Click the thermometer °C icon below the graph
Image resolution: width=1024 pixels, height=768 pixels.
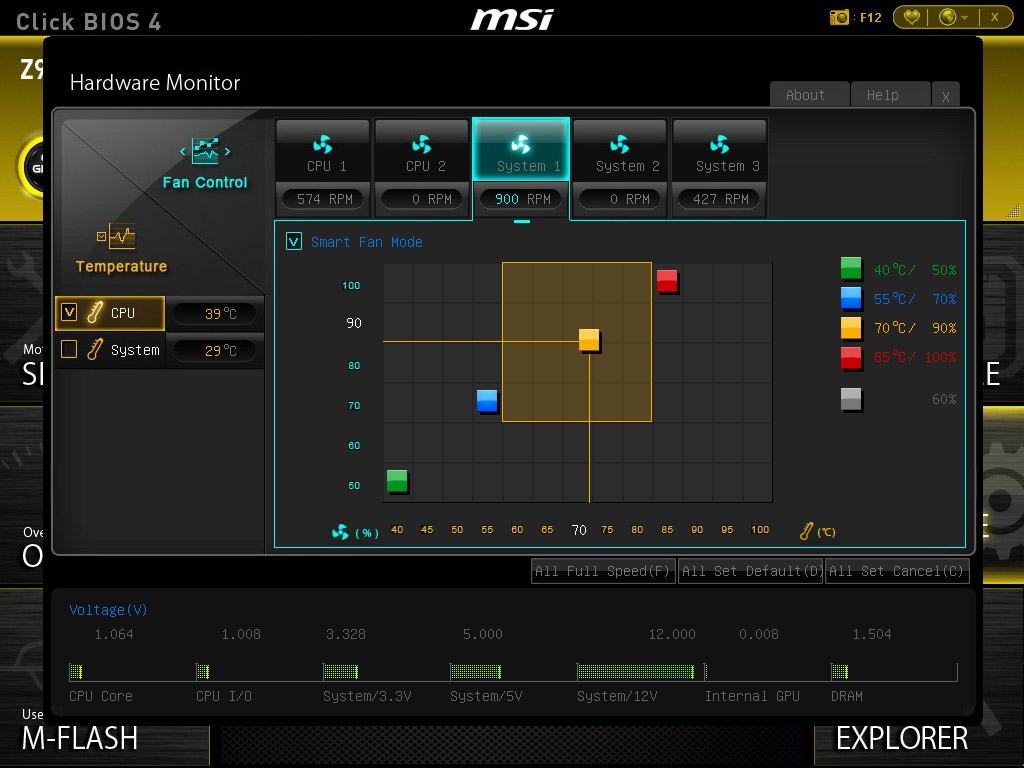[807, 532]
